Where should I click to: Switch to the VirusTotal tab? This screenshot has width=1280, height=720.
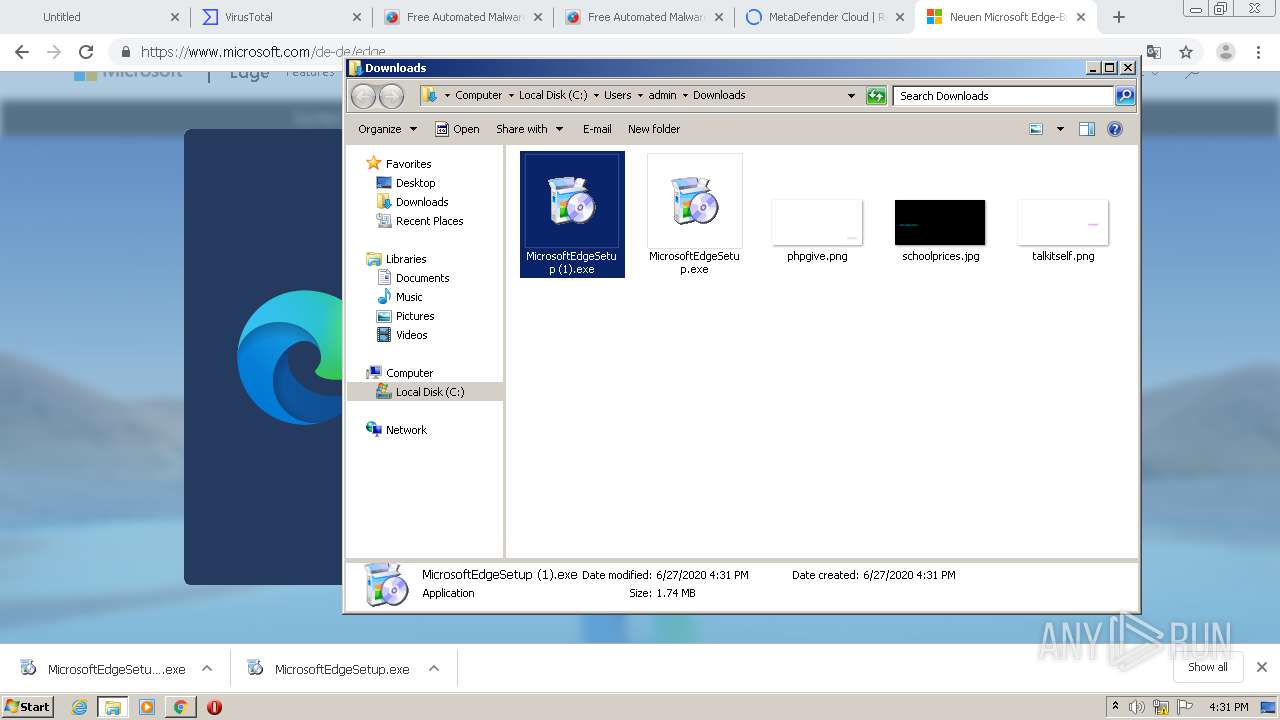(x=280, y=17)
